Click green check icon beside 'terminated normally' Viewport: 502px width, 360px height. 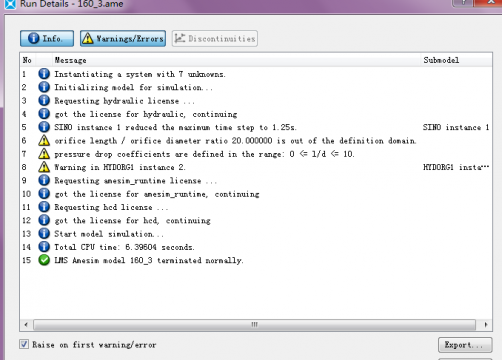click(x=44, y=260)
